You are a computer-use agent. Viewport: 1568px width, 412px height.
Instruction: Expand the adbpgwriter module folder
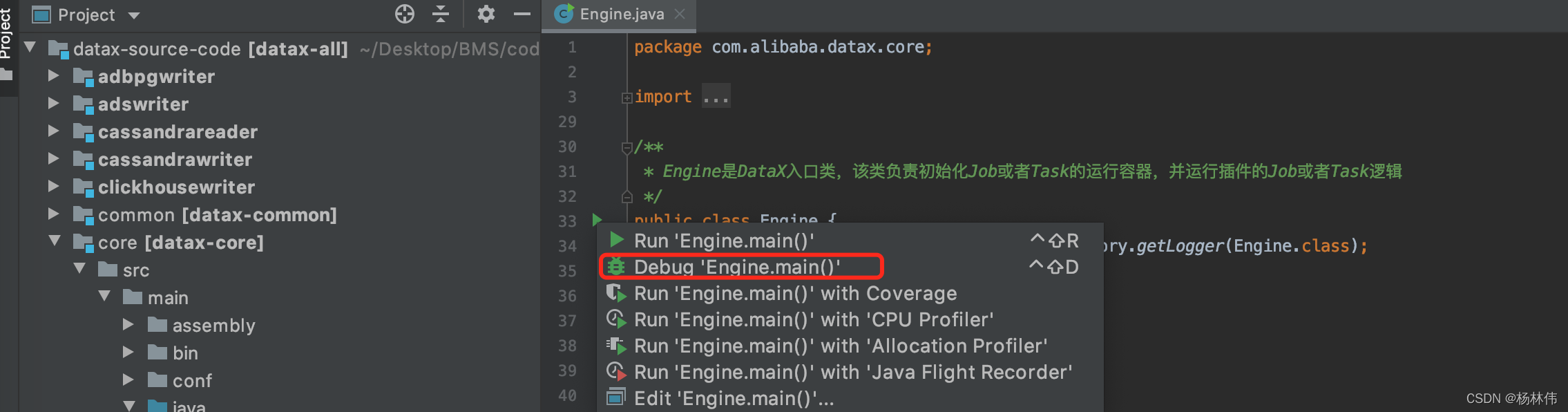click(53, 75)
